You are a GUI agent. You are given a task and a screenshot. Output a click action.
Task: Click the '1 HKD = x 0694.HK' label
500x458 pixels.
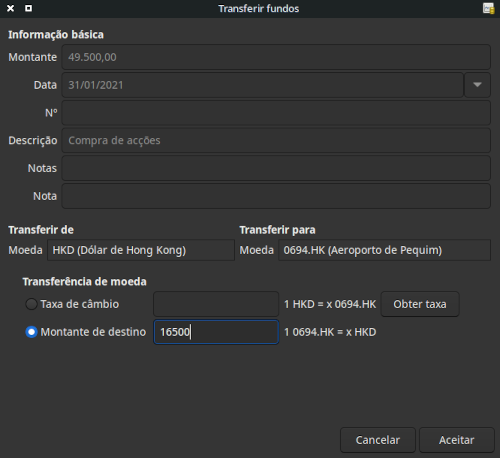tap(330, 304)
